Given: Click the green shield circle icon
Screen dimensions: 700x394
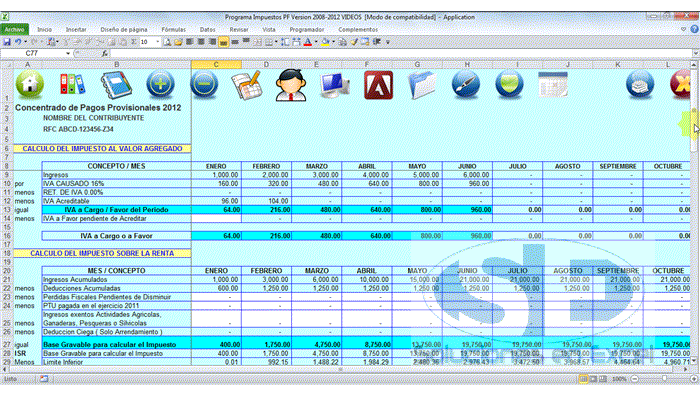Looking at the screenshot, I should [509, 84].
